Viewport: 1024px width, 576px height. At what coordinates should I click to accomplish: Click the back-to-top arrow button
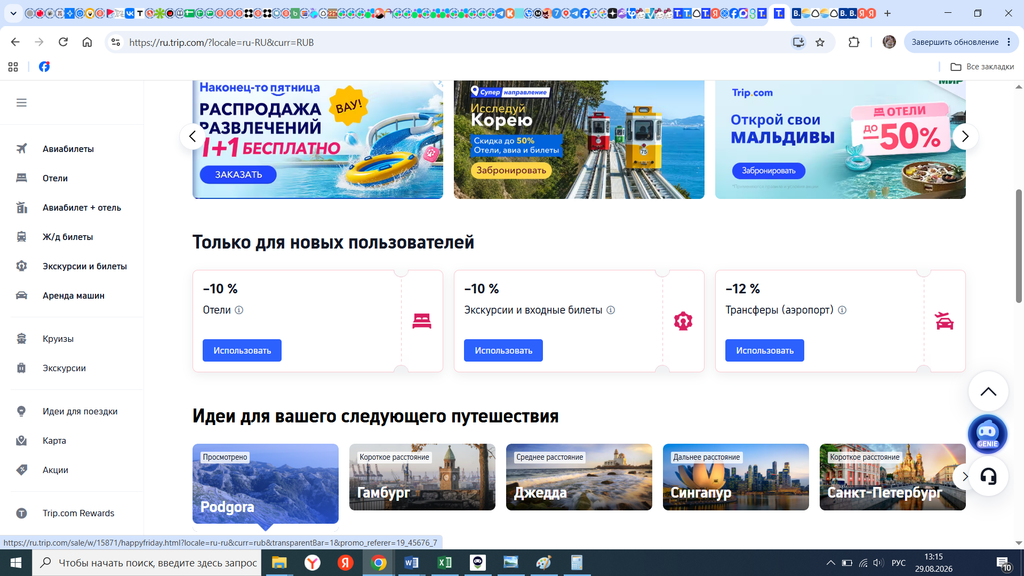click(x=988, y=392)
